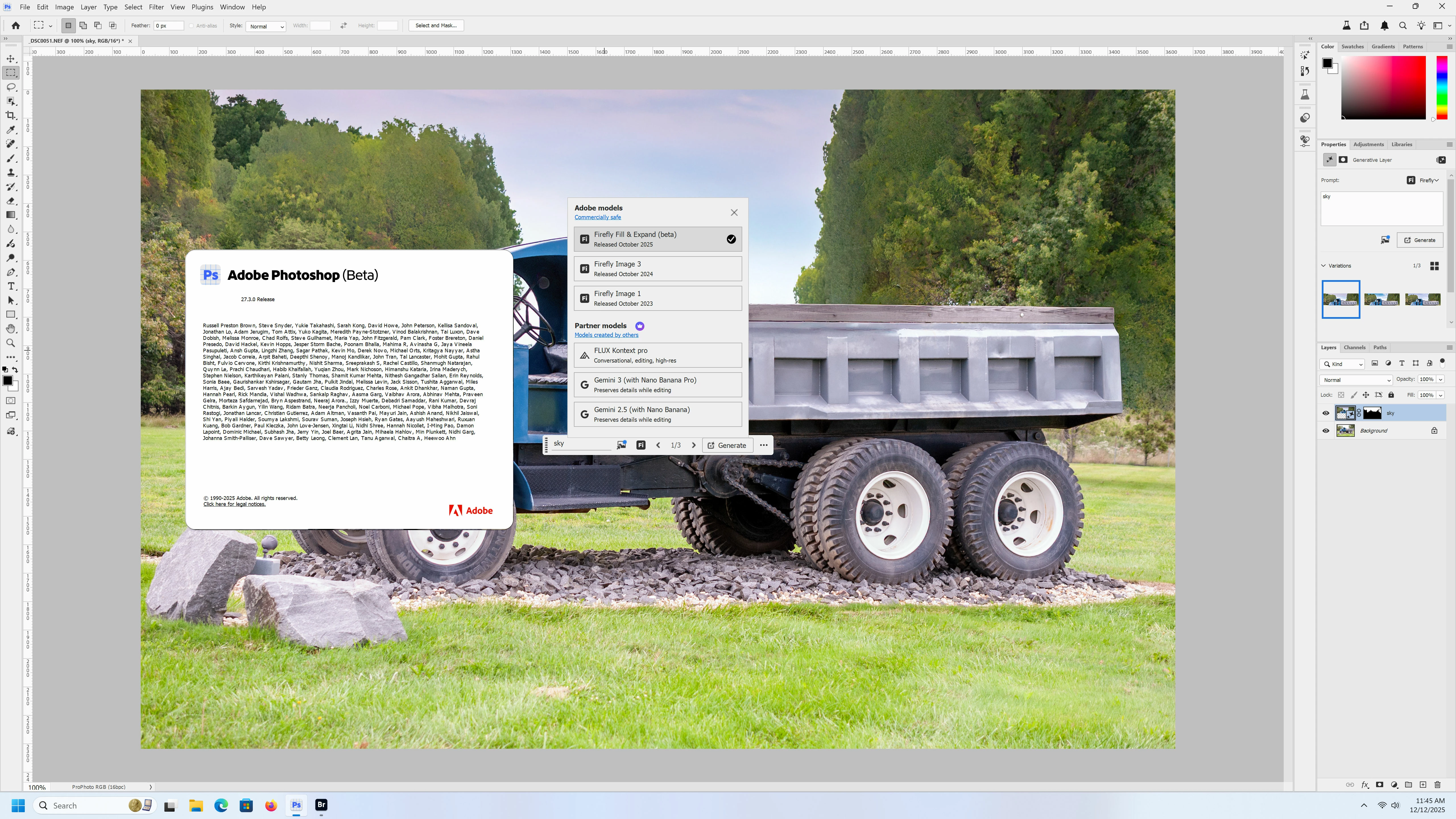Select the Clone Stamp tool
1456x819 pixels.
click(11, 172)
